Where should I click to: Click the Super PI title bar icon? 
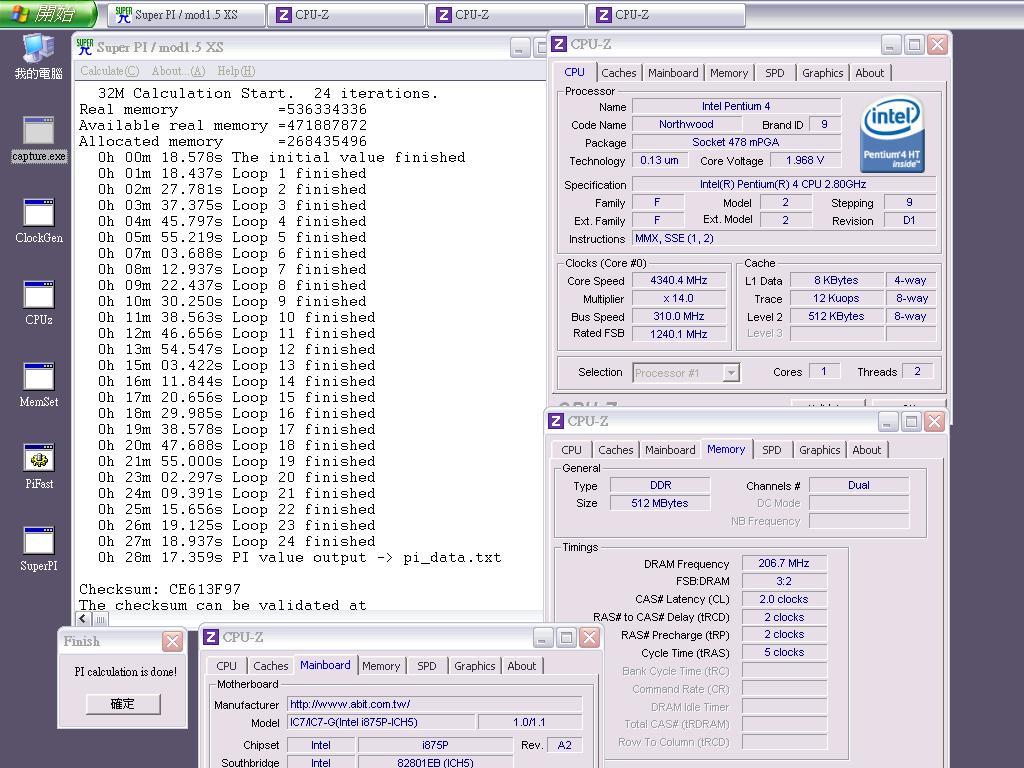click(84, 47)
